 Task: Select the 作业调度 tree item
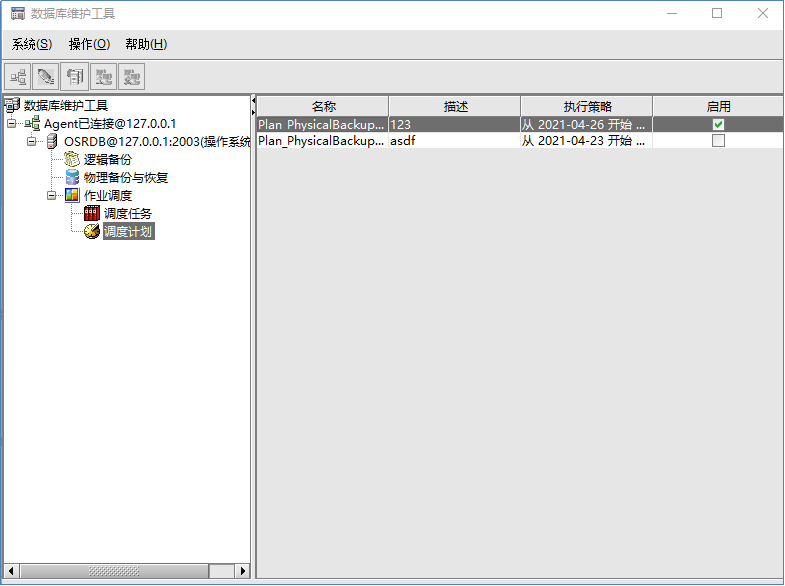point(108,196)
